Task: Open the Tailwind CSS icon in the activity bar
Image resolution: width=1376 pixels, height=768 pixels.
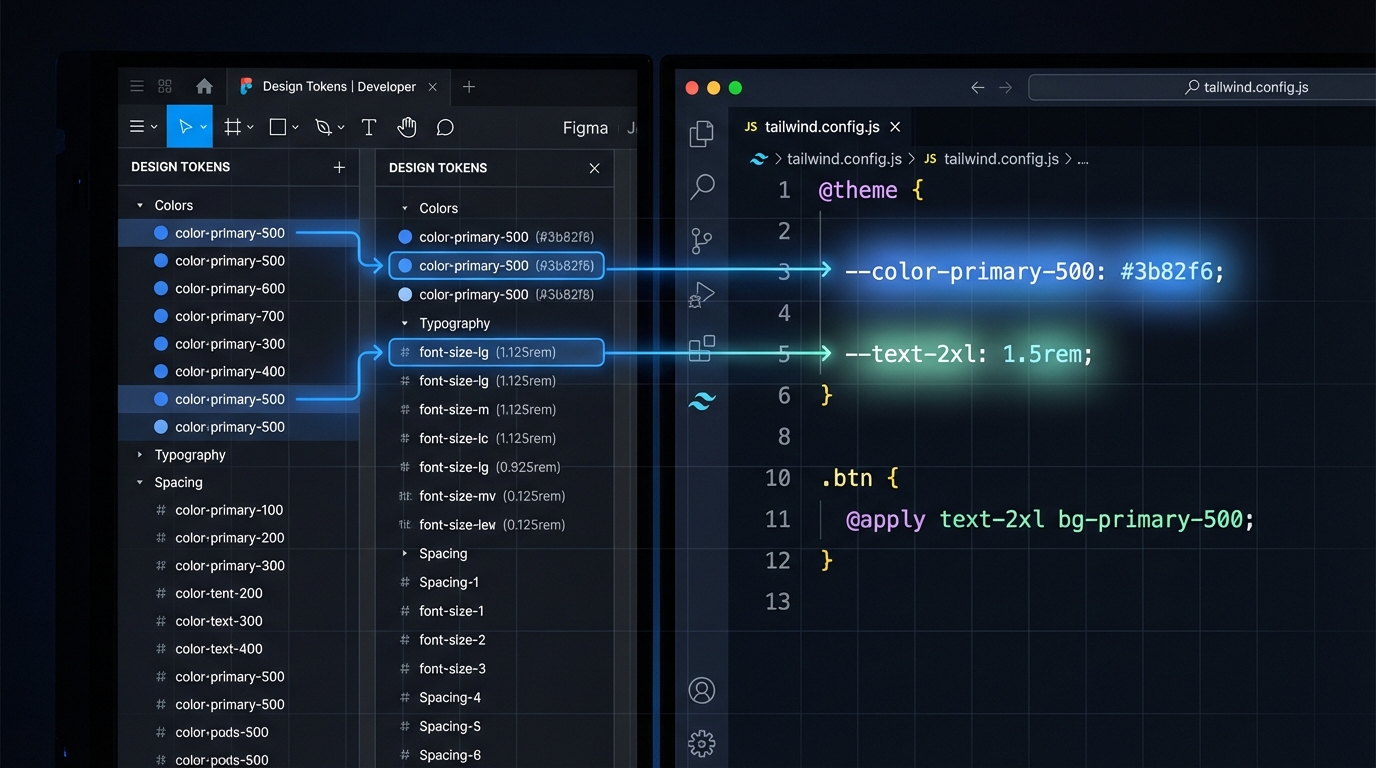Action: [702, 401]
